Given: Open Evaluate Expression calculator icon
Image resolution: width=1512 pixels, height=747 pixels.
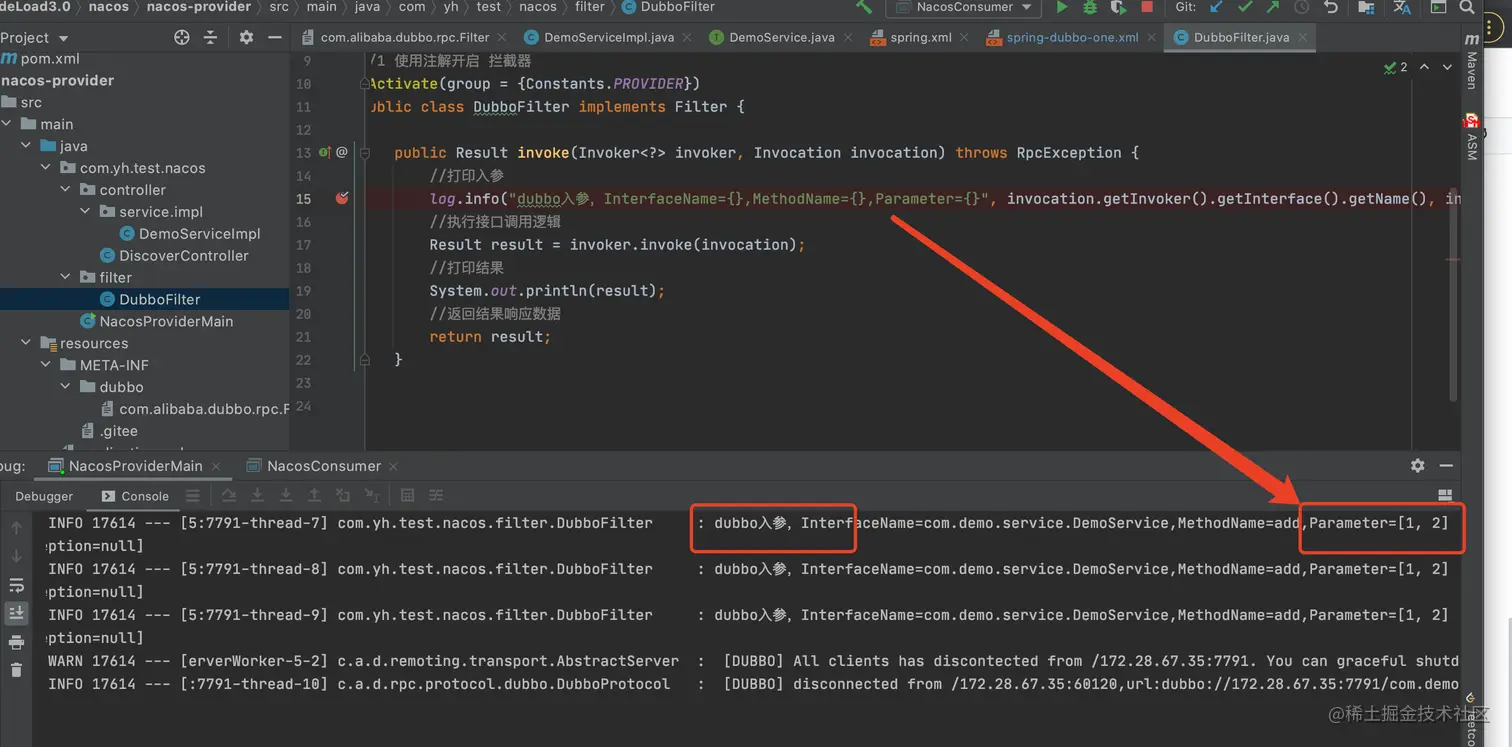Looking at the screenshot, I should tap(407, 495).
